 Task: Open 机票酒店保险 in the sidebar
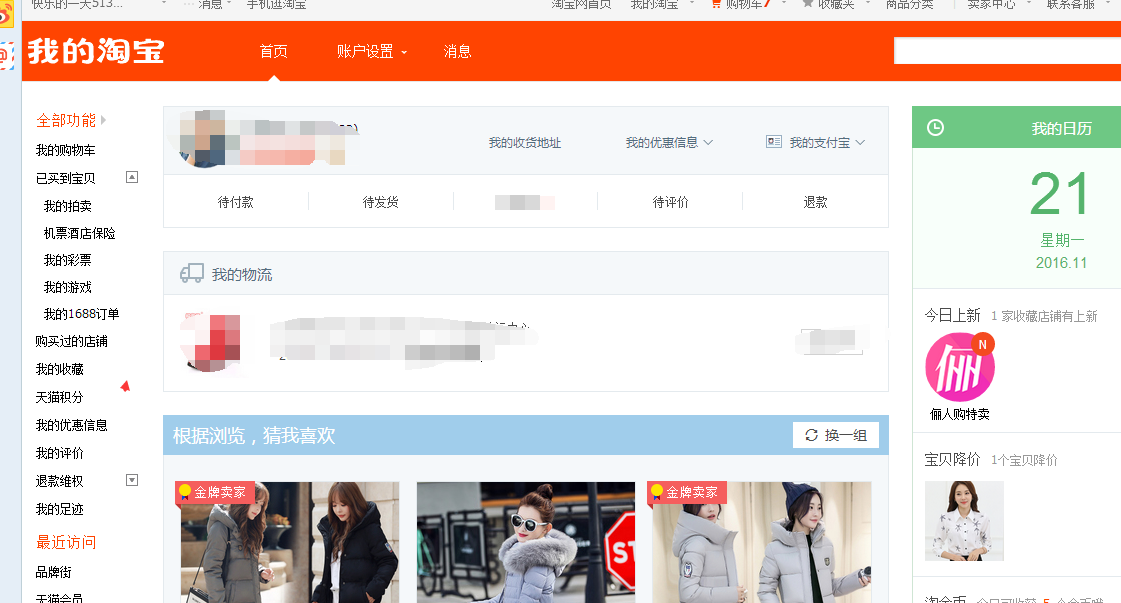pyautogui.click(x=79, y=233)
